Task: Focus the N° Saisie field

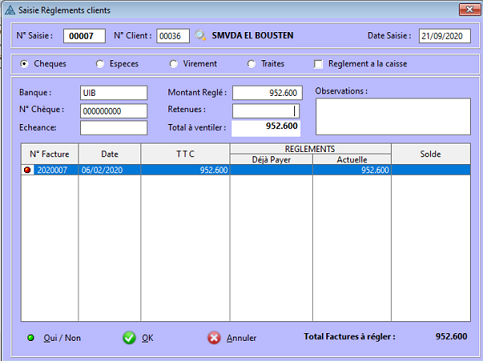Action: (x=84, y=36)
